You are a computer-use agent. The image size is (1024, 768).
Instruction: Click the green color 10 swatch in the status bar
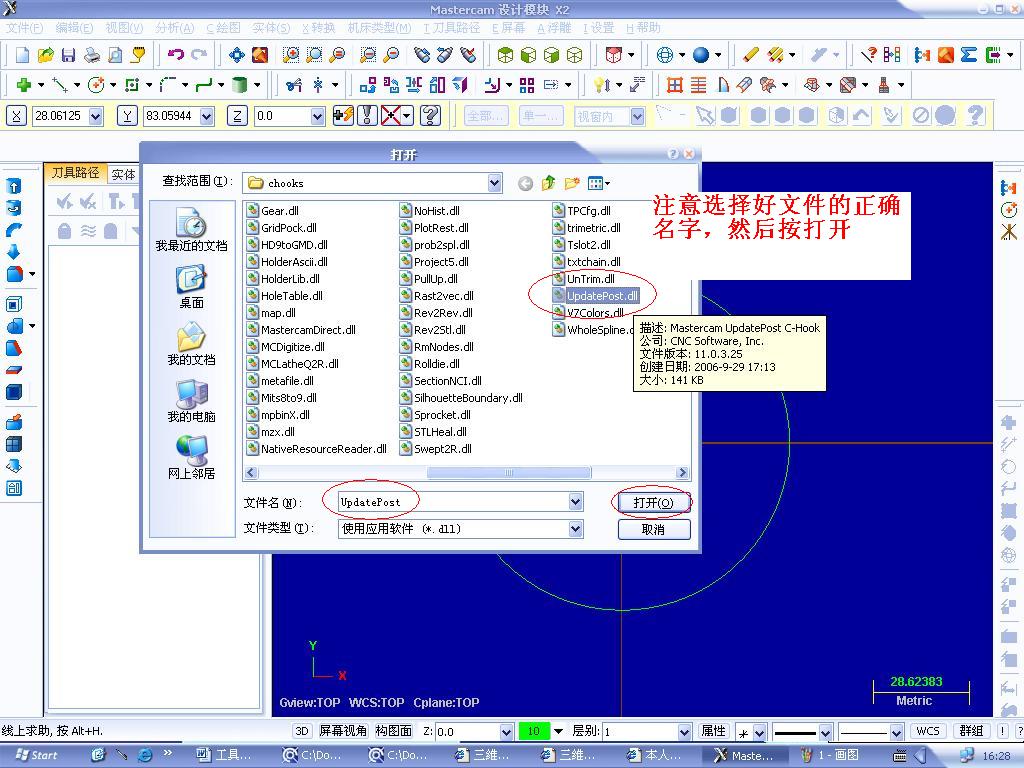pyautogui.click(x=534, y=731)
